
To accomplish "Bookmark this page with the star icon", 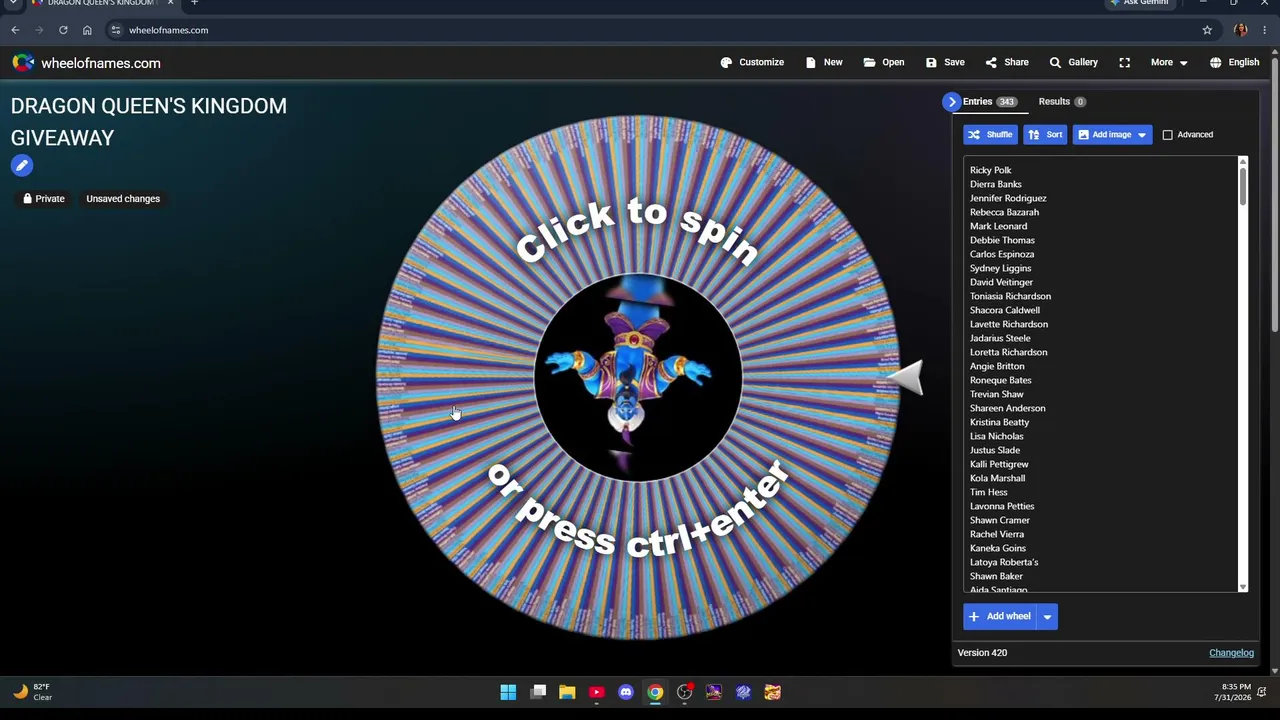I will (x=1207, y=30).
